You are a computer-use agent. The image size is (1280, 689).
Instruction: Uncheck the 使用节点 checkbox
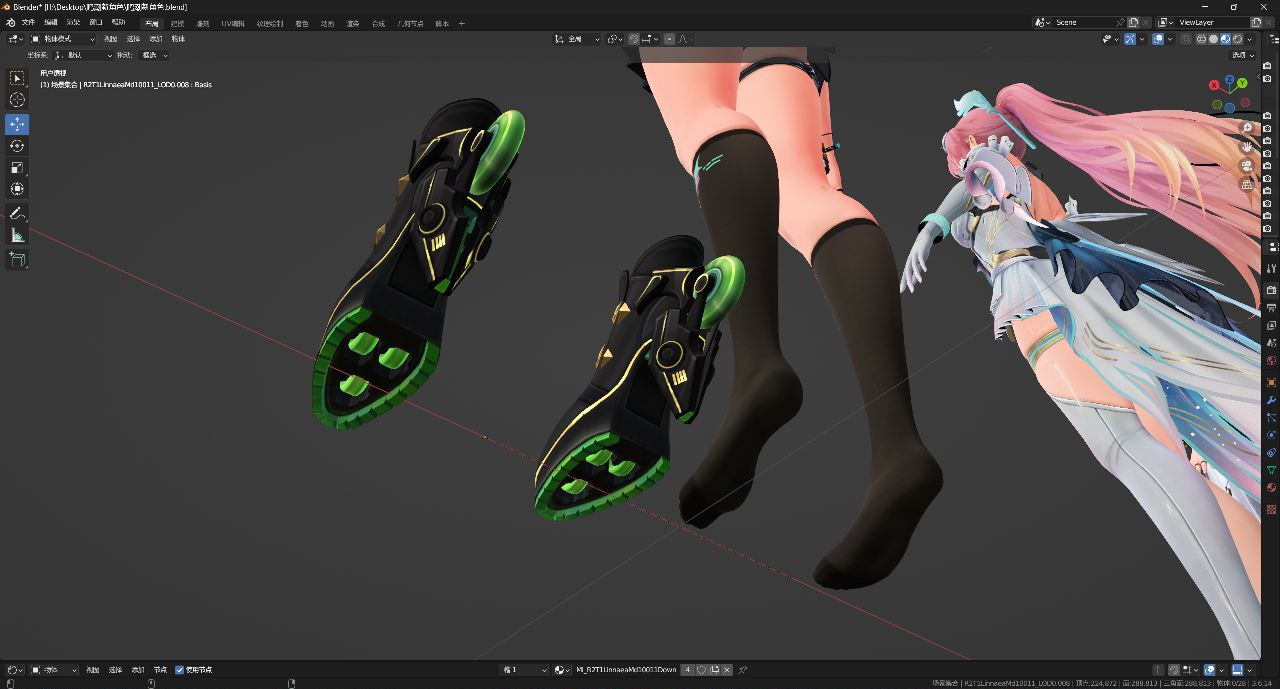pyautogui.click(x=179, y=670)
